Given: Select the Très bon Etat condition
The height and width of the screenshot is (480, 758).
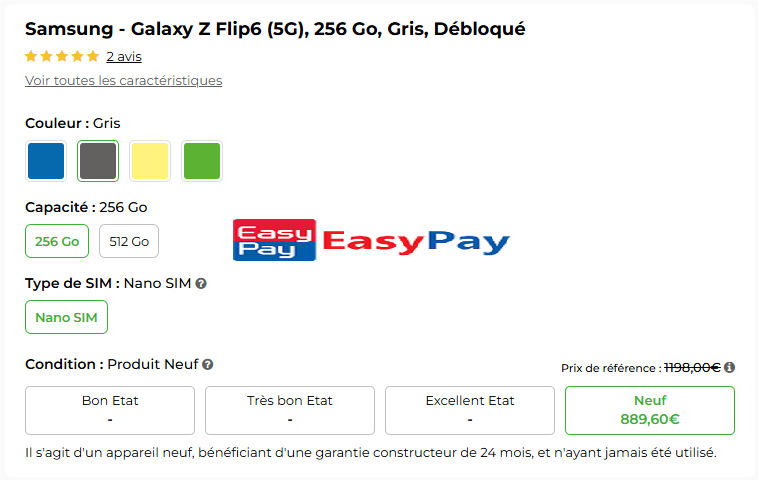Looking at the screenshot, I should pyautogui.click(x=290, y=410).
